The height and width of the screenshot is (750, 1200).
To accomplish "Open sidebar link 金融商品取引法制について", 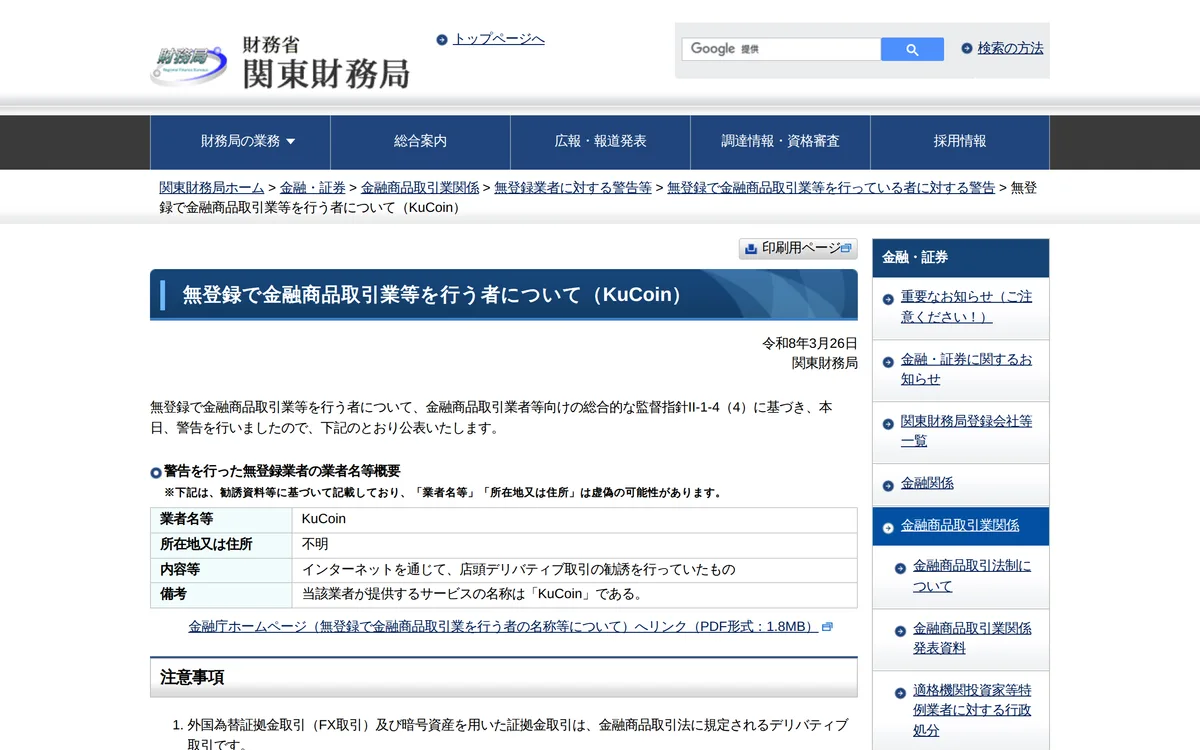I will pyautogui.click(x=972, y=576).
